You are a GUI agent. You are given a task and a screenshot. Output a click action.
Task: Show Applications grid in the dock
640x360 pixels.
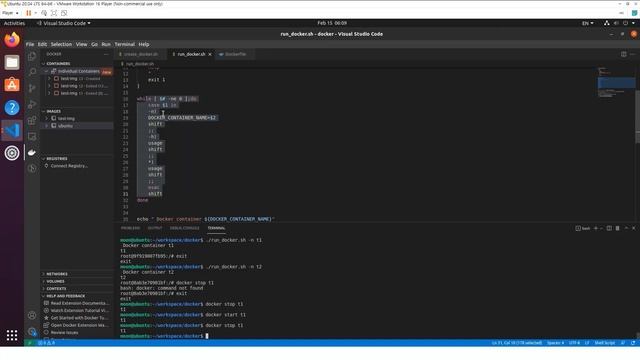pyautogui.click(x=12, y=335)
